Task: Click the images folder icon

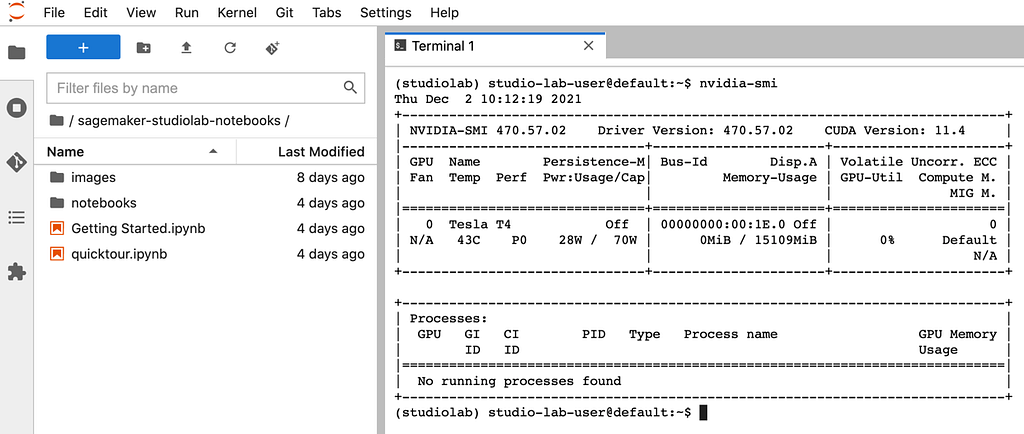Action: coord(57,177)
